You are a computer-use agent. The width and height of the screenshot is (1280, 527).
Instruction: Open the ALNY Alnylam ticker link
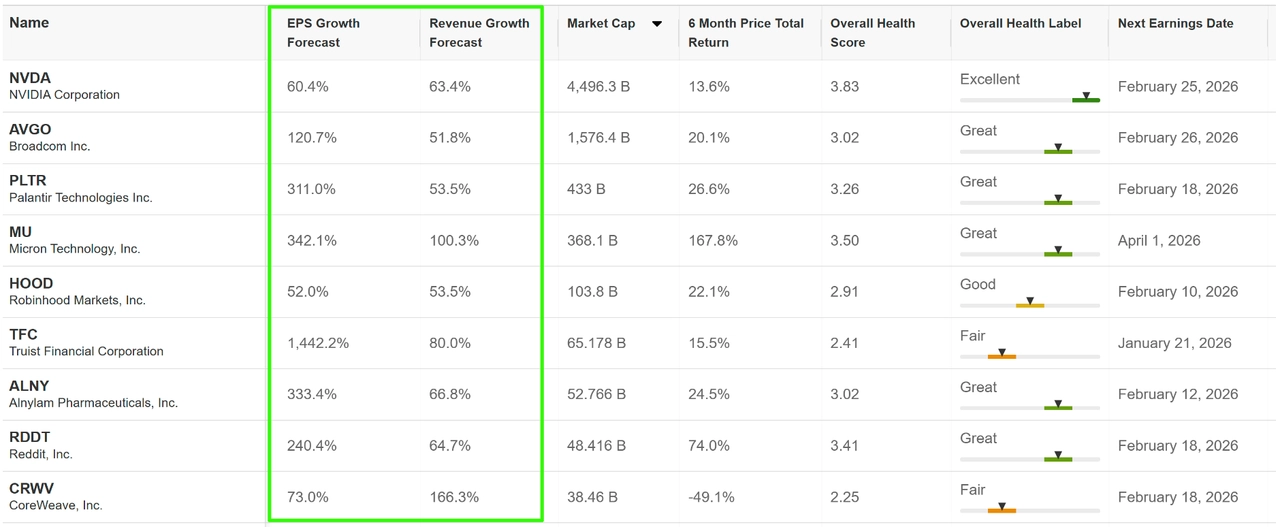coord(29,386)
